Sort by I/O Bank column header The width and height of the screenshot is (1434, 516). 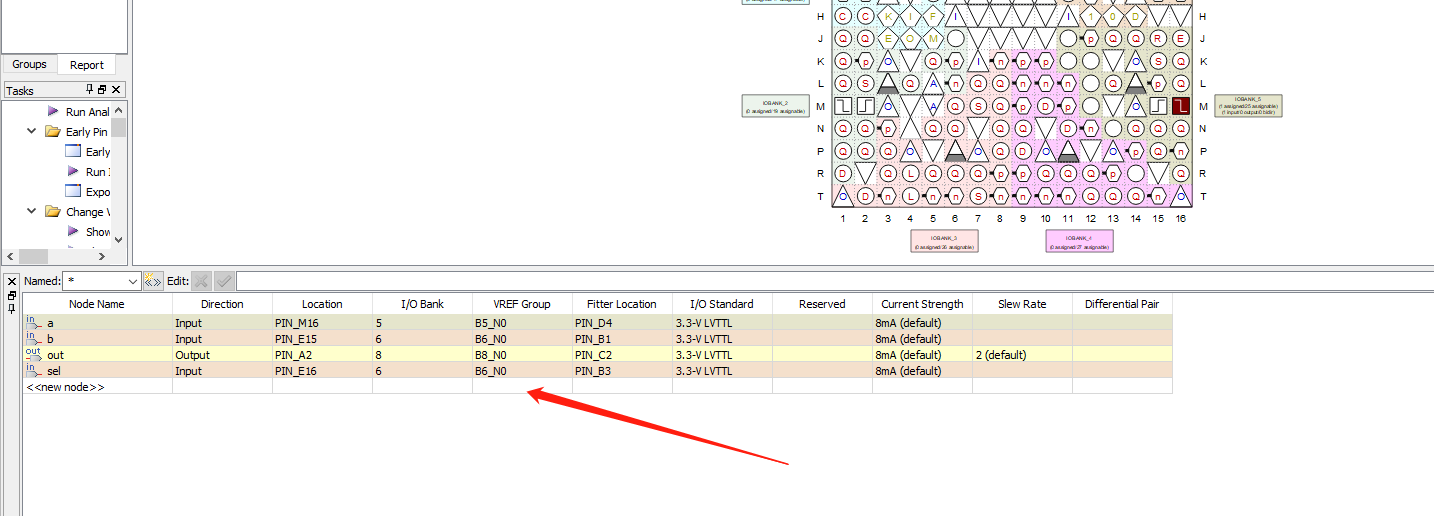pyautogui.click(x=422, y=304)
